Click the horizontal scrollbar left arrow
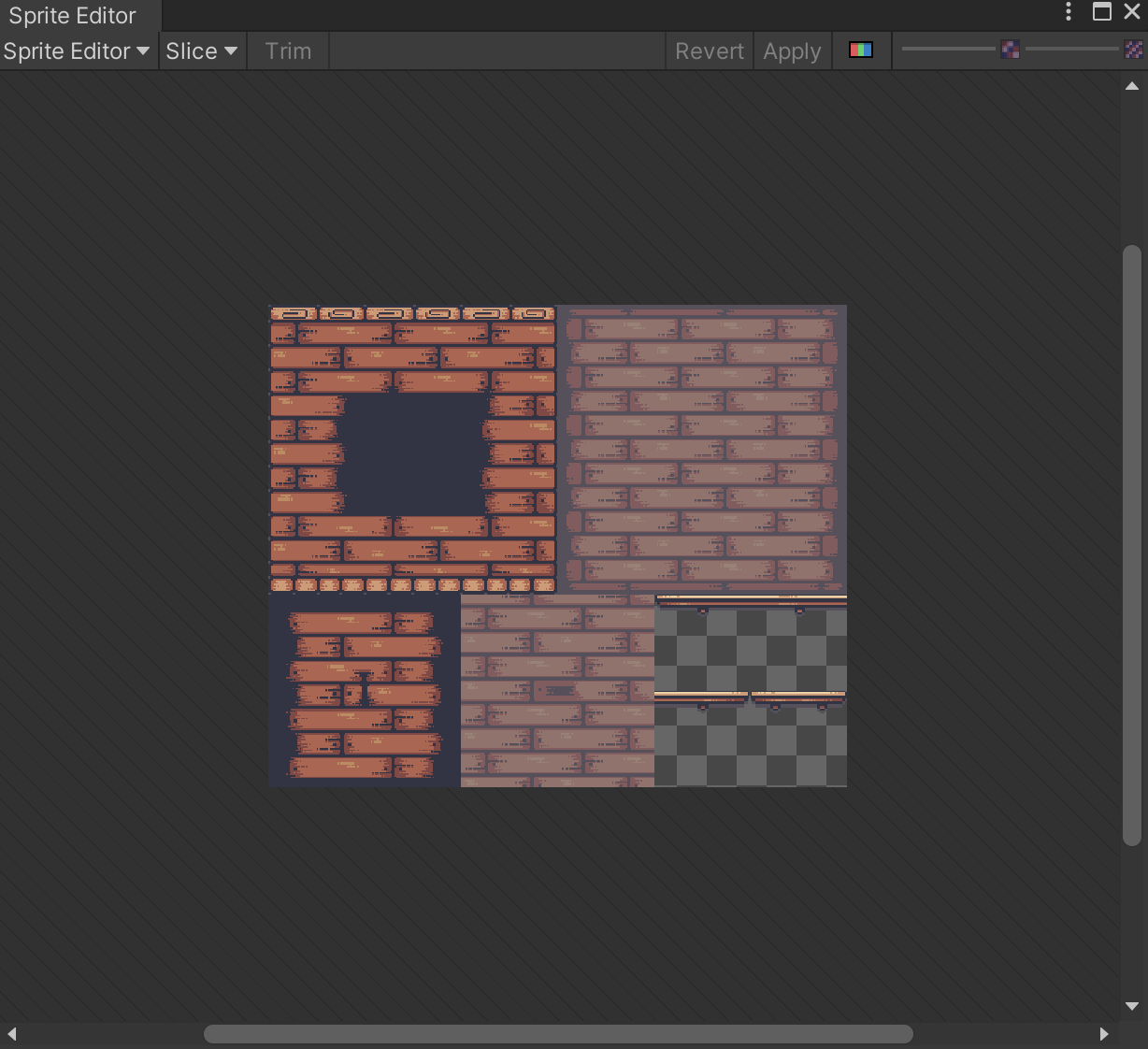This screenshot has height=1049, width=1148. [x=12, y=1034]
